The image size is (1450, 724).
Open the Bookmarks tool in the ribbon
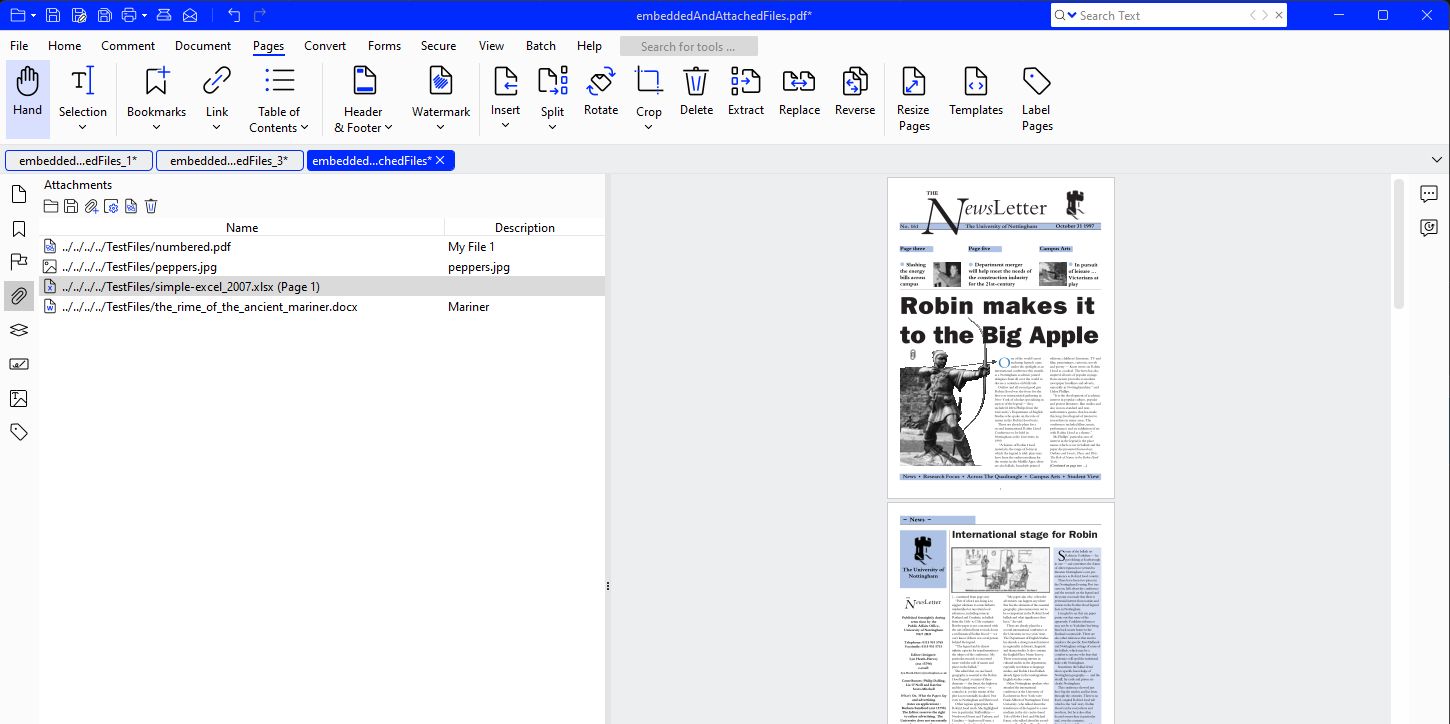coord(156,93)
